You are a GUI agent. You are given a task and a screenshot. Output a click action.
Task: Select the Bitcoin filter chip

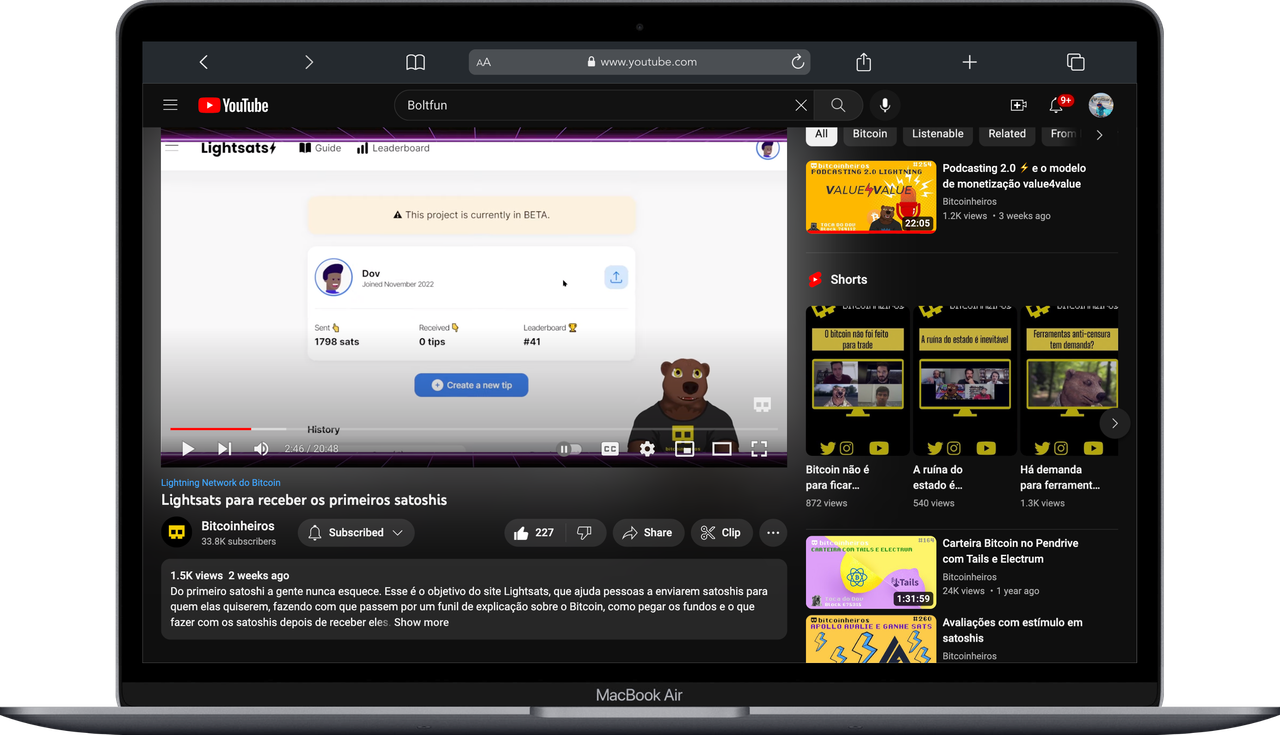tap(870, 134)
